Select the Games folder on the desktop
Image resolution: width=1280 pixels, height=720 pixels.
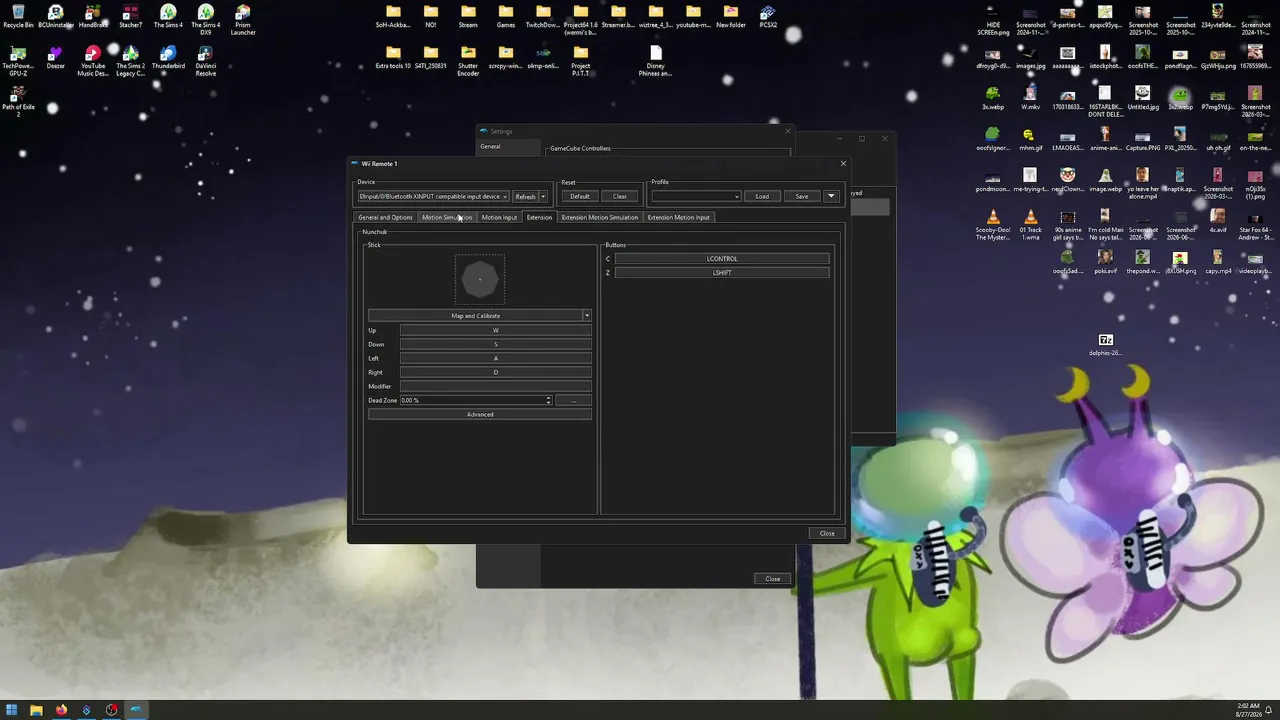click(506, 17)
